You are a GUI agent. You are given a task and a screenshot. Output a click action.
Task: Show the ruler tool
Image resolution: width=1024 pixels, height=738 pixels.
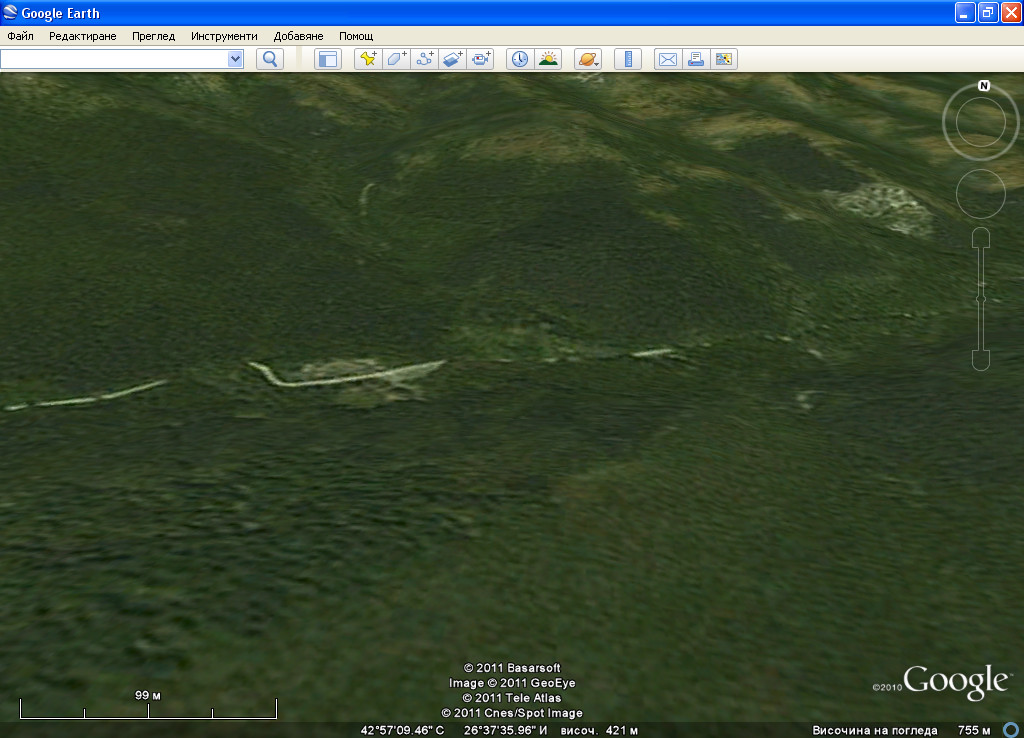pyautogui.click(x=628, y=59)
